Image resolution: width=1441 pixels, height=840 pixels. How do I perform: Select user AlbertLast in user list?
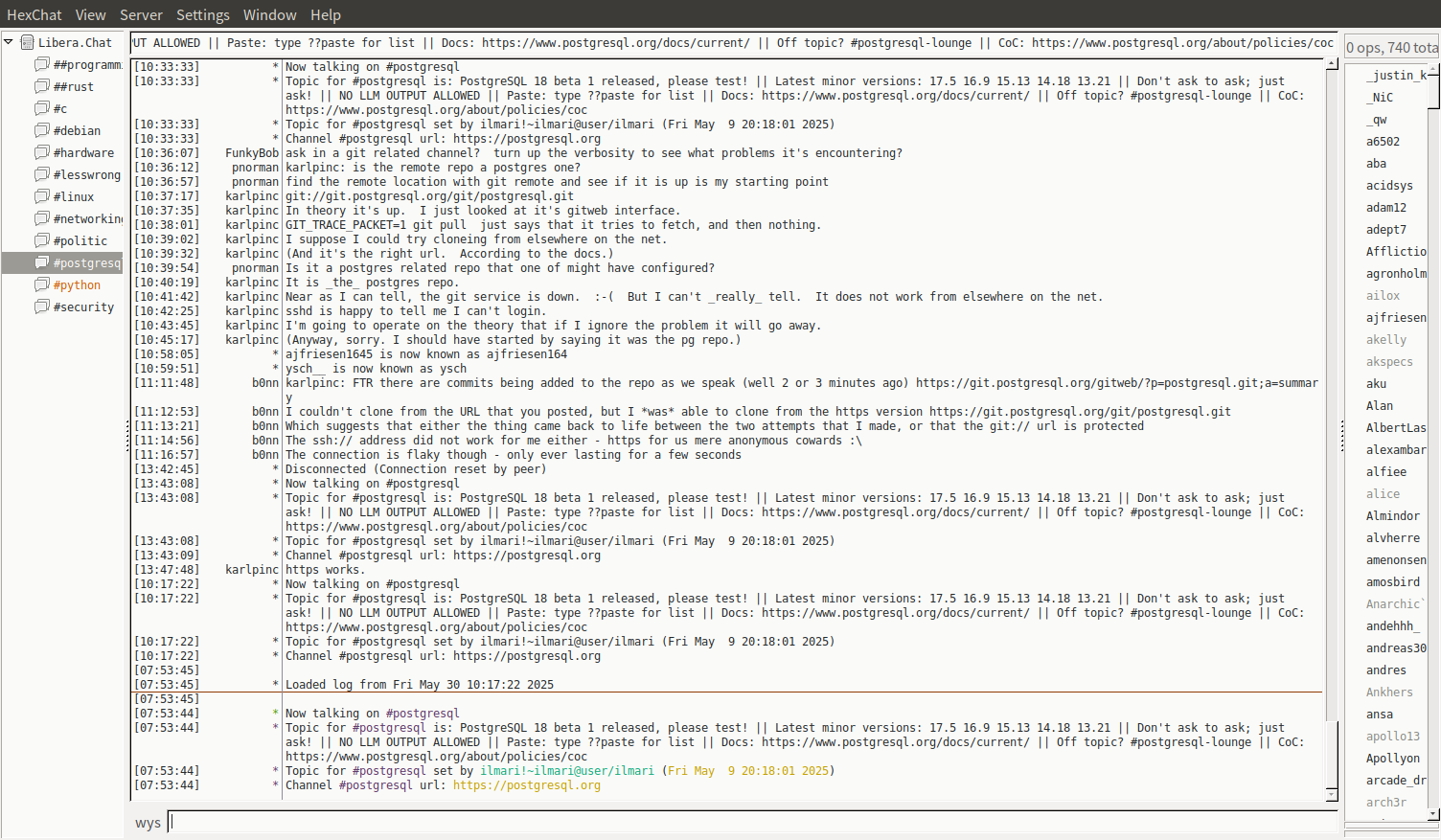tap(1396, 427)
